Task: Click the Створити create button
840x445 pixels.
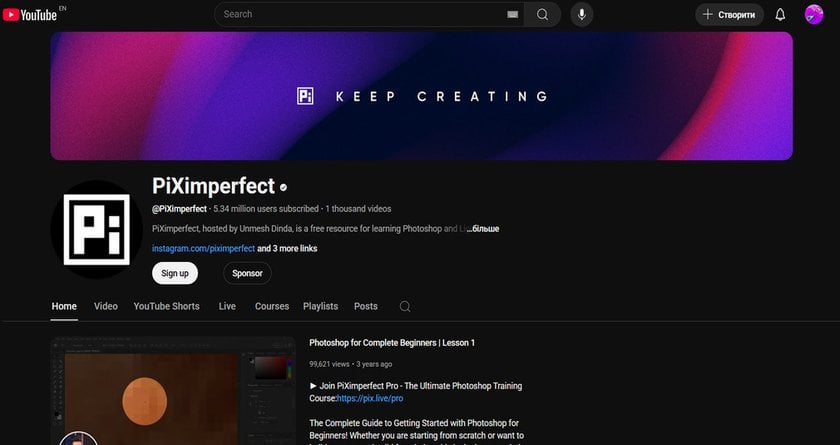Action: tap(729, 14)
